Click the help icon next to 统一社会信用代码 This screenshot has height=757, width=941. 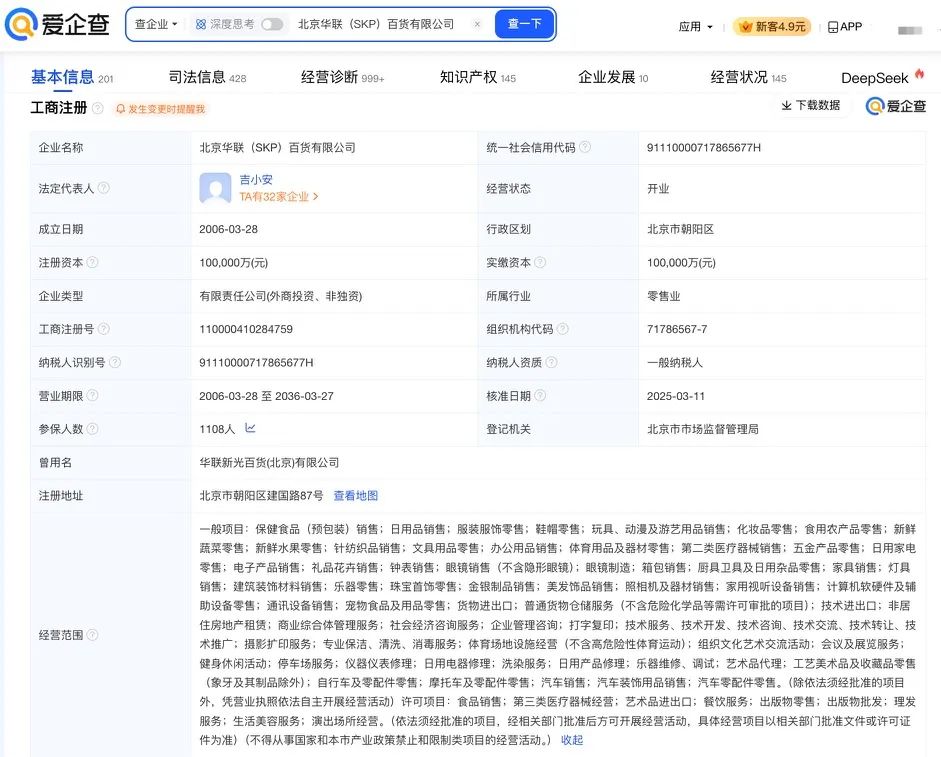(x=585, y=147)
